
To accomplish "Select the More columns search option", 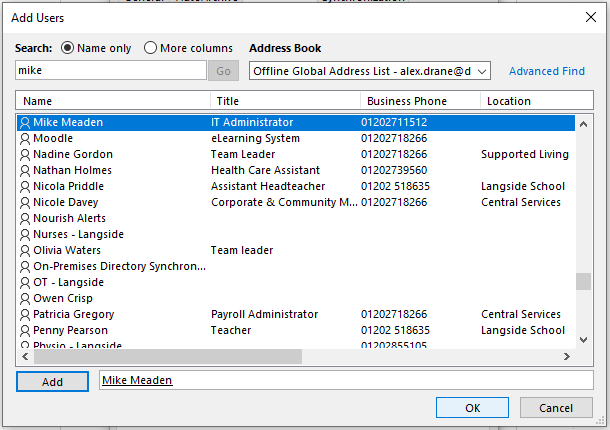I will [151, 48].
